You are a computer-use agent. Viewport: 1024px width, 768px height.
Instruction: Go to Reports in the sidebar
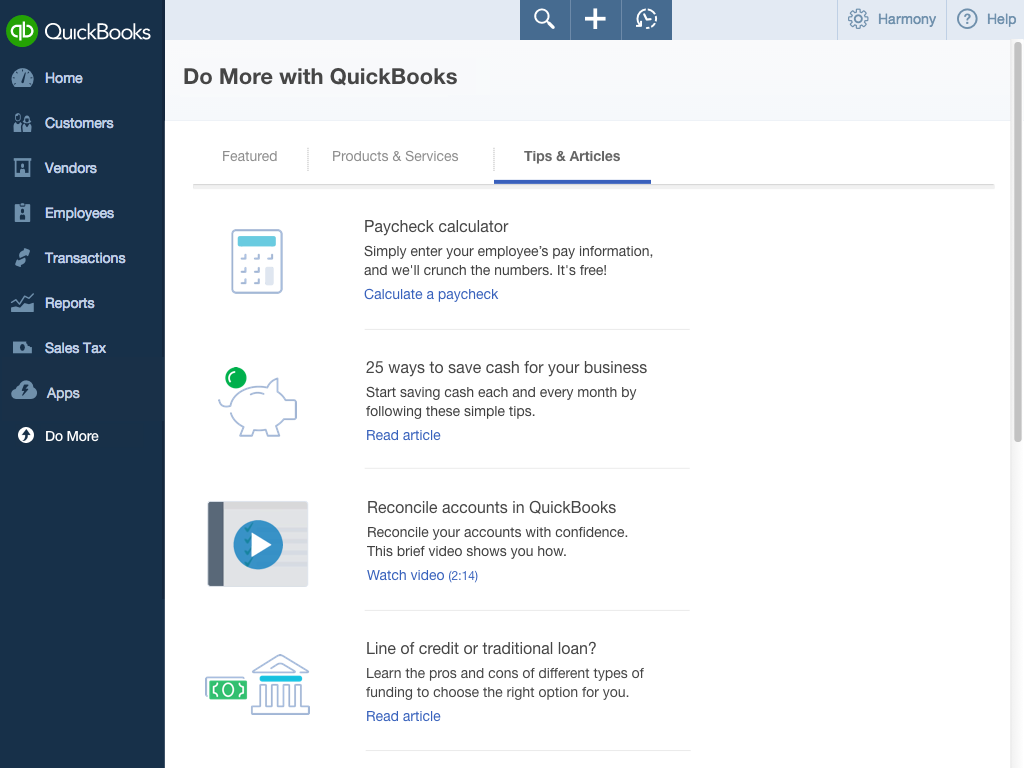pos(69,303)
